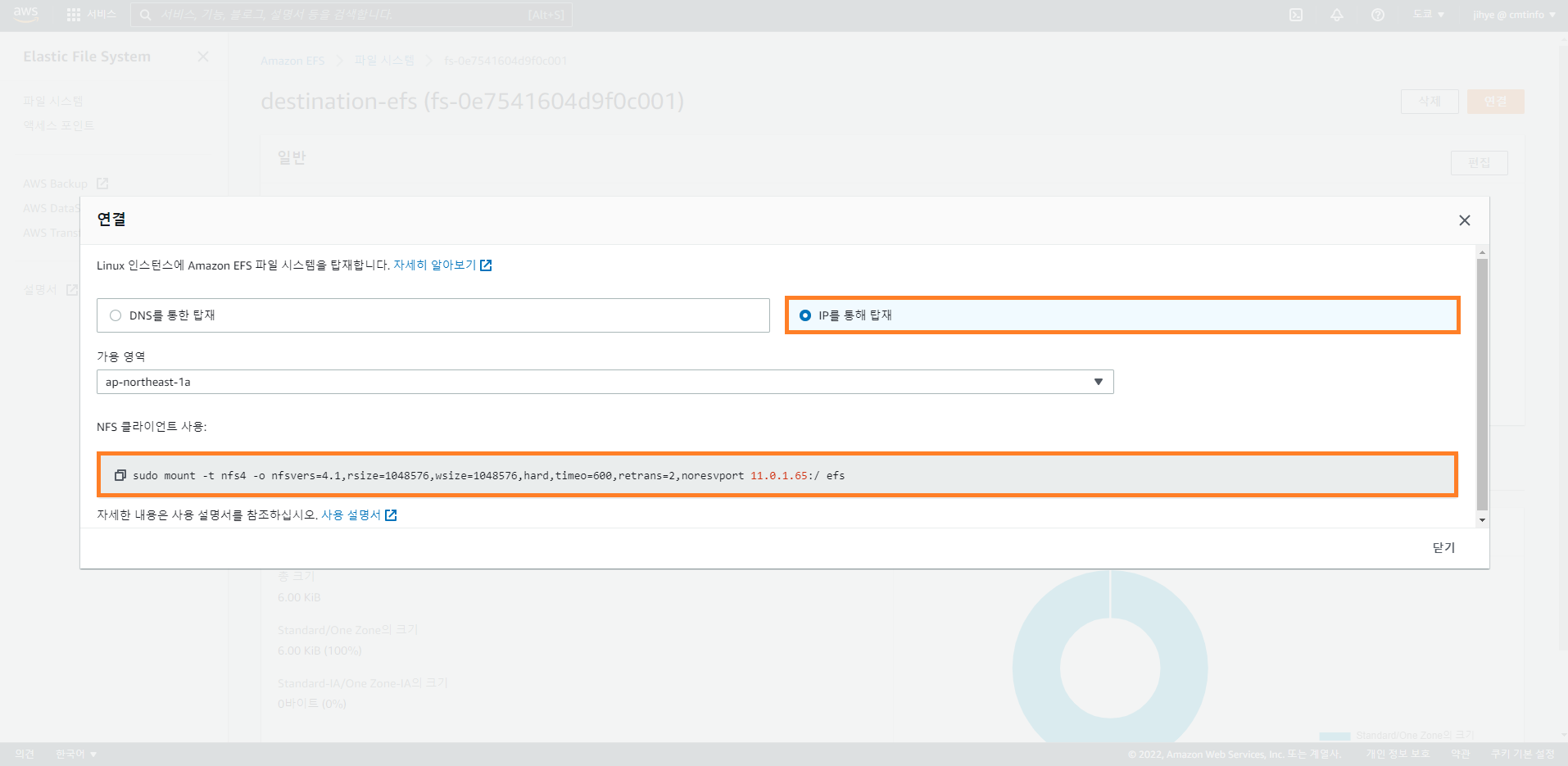The height and width of the screenshot is (766, 1568).
Task: Focus the AWS search field
Action: (351, 15)
